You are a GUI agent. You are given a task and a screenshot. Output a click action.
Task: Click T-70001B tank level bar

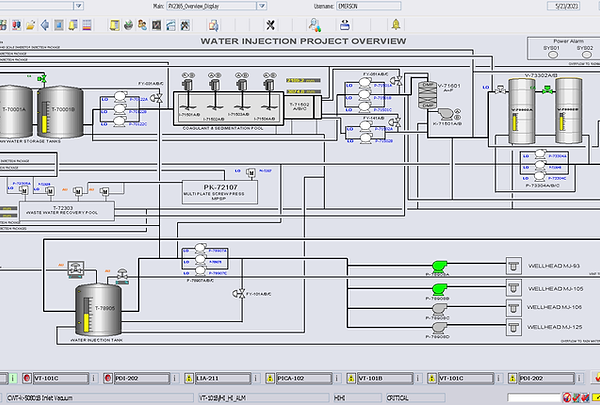pyautogui.click(x=45, y=117)
